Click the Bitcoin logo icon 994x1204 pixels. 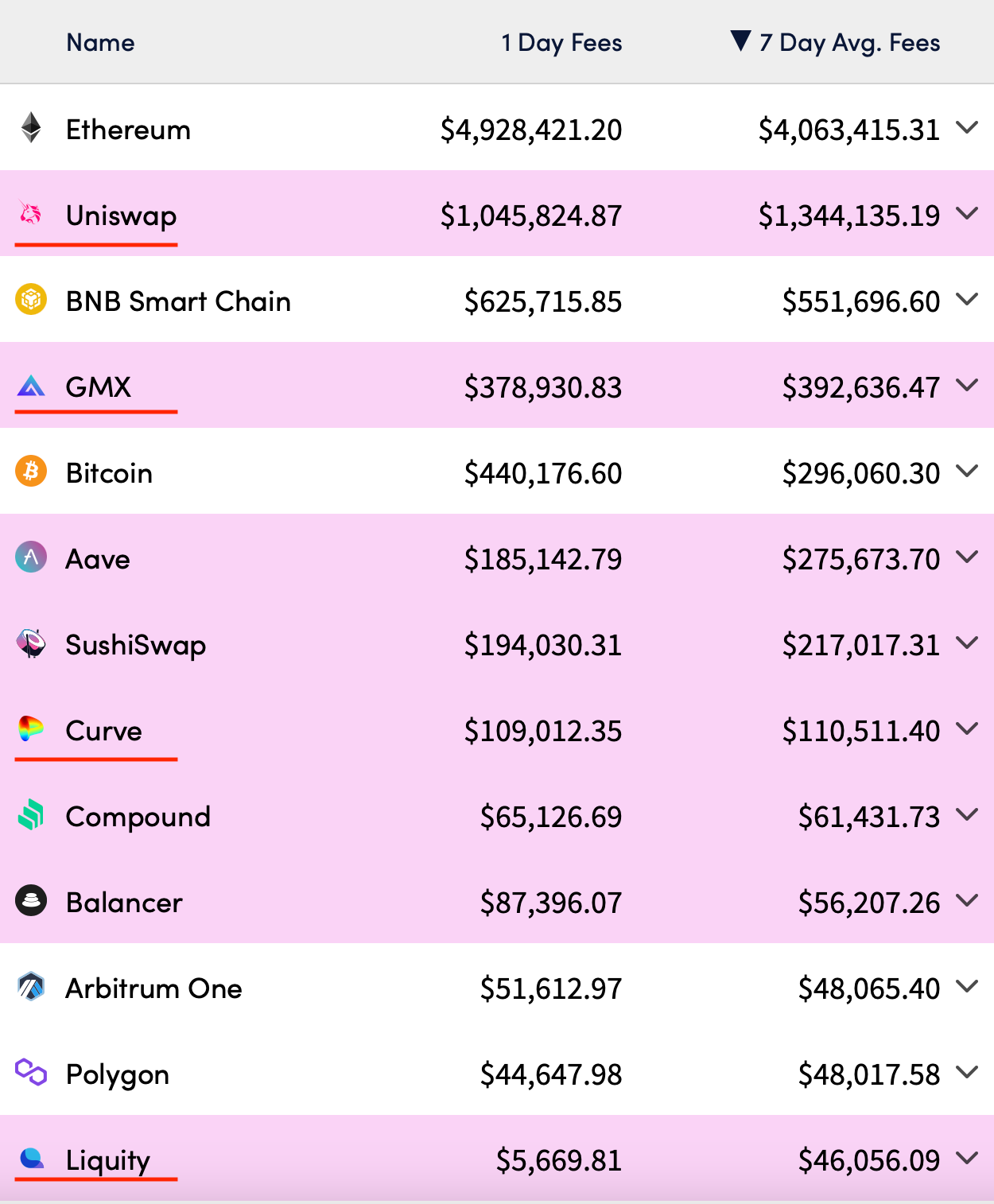coord(32,473)
